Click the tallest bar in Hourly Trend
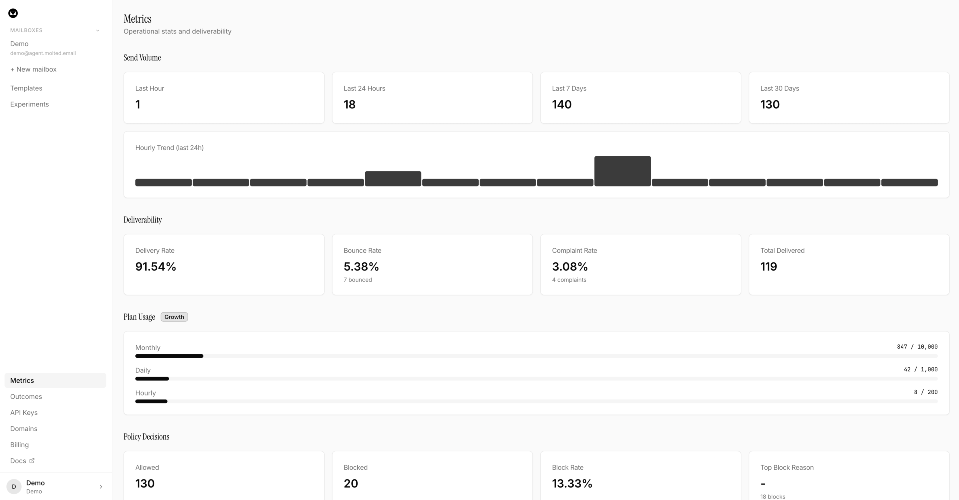 [x=622, y=171]
